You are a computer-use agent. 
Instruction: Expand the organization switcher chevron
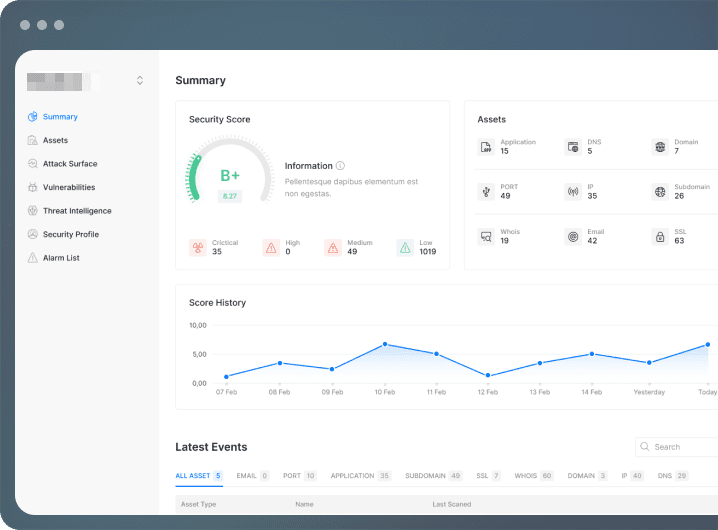(140, 81)
